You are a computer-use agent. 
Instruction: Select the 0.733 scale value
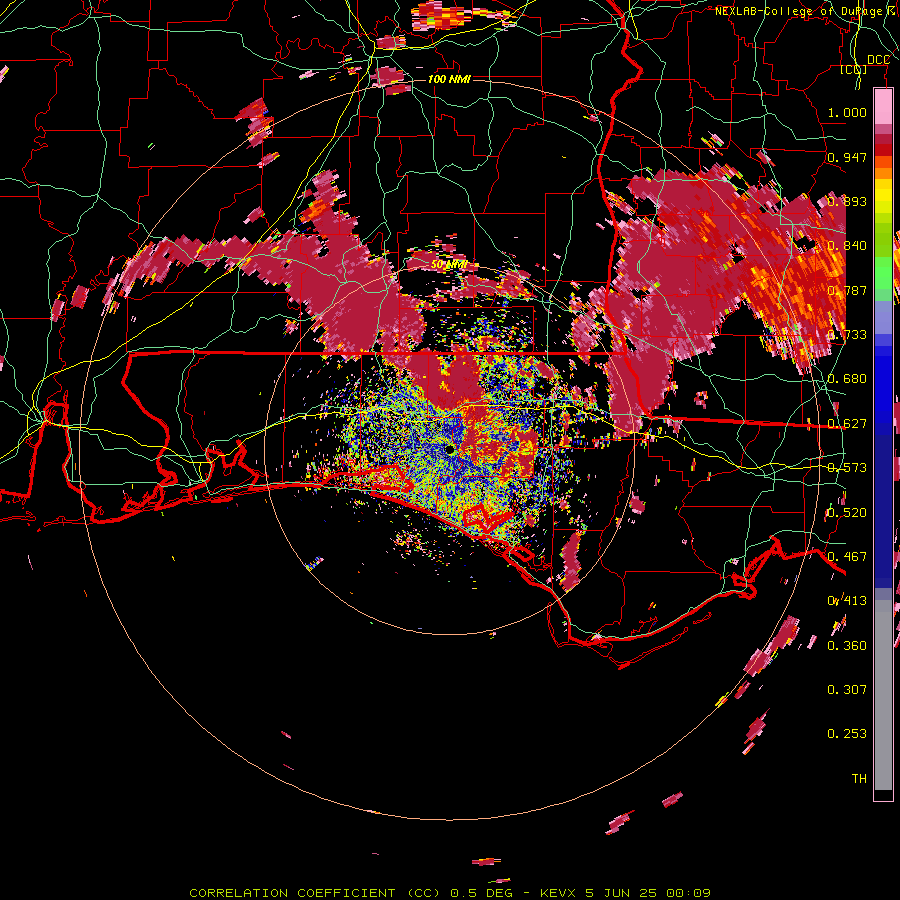point(847,335)
